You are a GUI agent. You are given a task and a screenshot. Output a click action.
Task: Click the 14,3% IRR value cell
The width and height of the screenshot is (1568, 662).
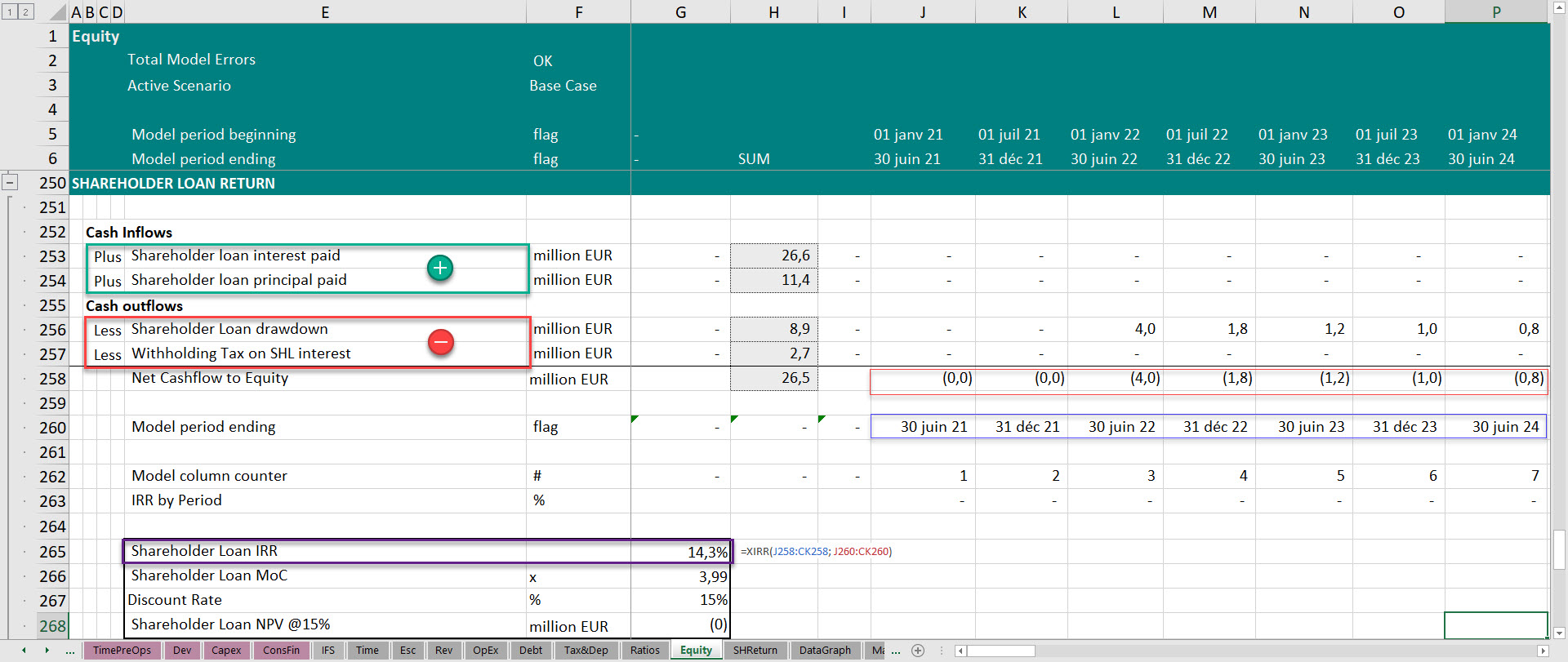pyautogui.click(x=680, y=552)
